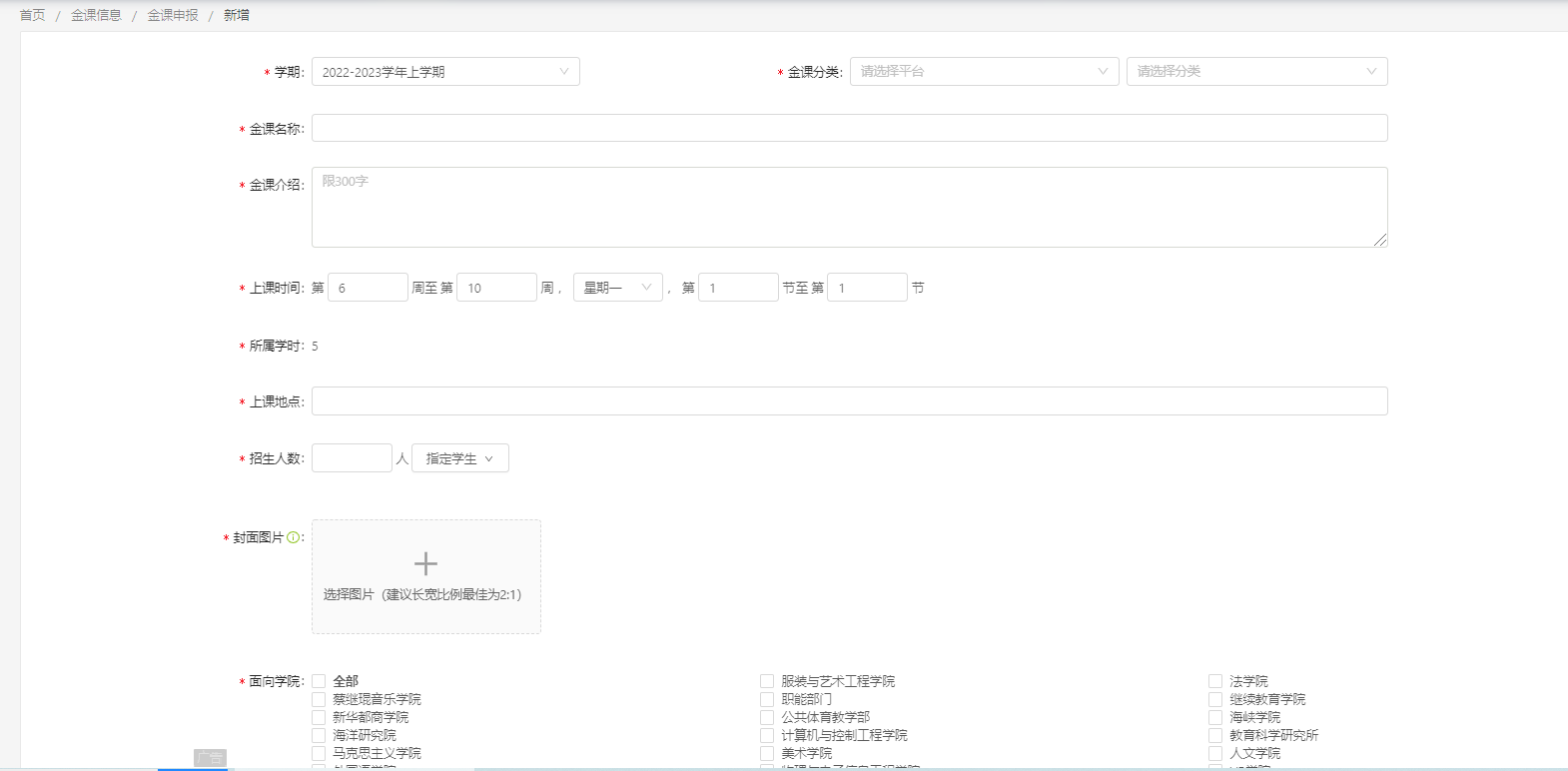The height and width of the screenshot is (771, 1568).
Task: Navigate to 金课信息 breadcrumb item
Action: 96,15
